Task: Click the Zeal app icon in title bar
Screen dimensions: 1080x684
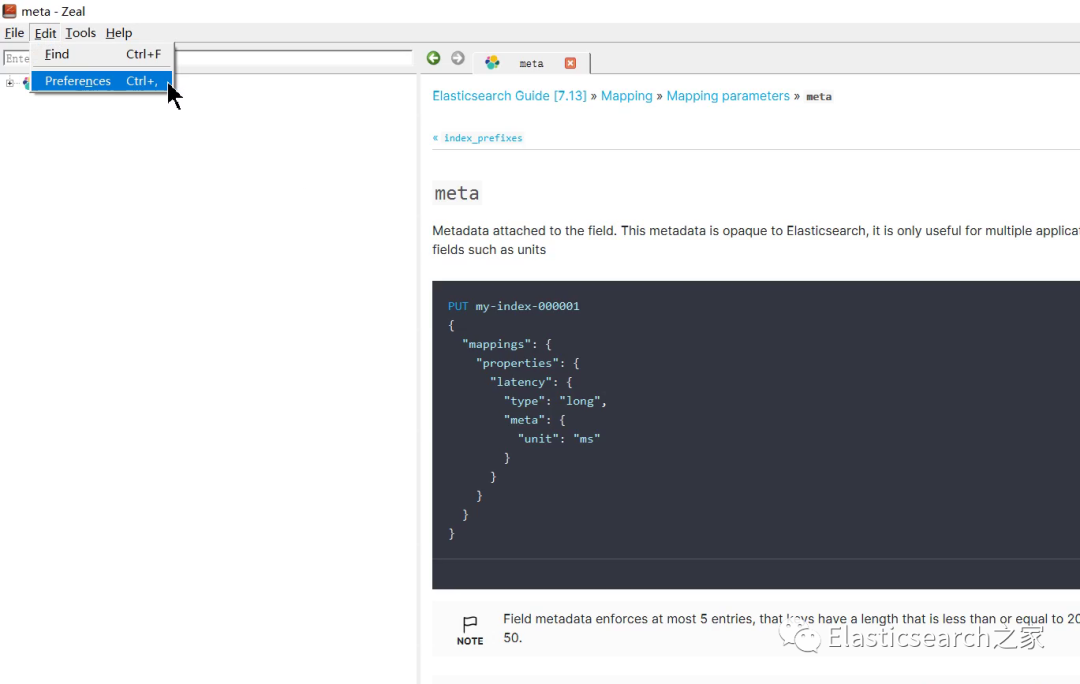Action: point(10,11)
